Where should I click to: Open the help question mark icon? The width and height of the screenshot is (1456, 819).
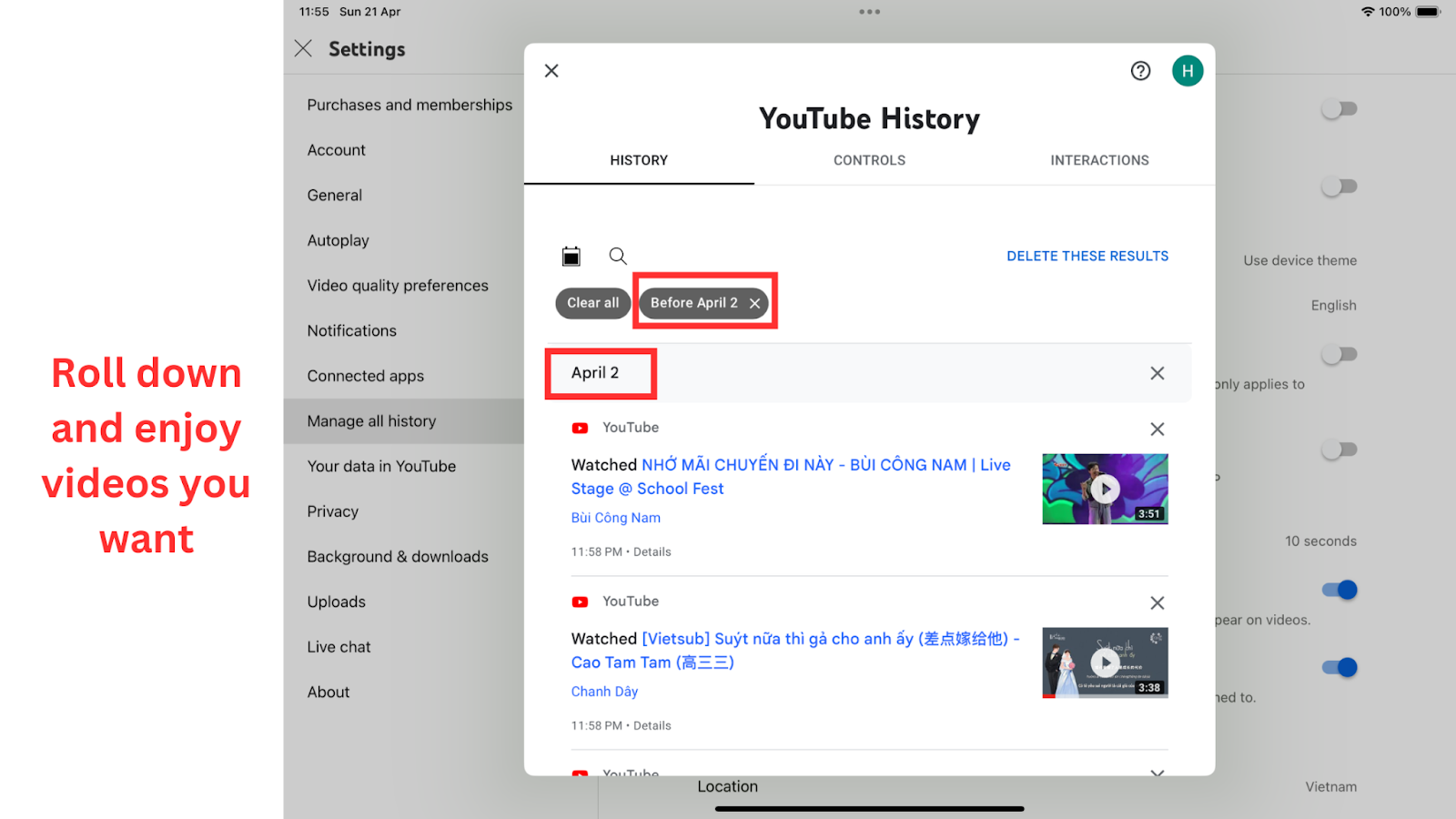pyautogui.click(x=1140, y=70)
